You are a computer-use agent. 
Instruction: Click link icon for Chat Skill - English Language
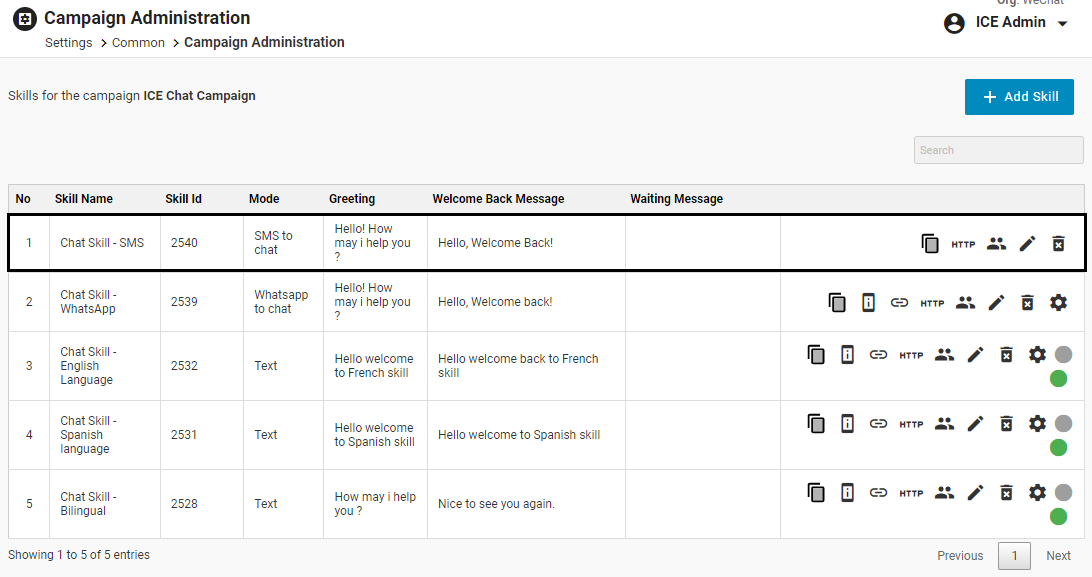pos(878,354)
